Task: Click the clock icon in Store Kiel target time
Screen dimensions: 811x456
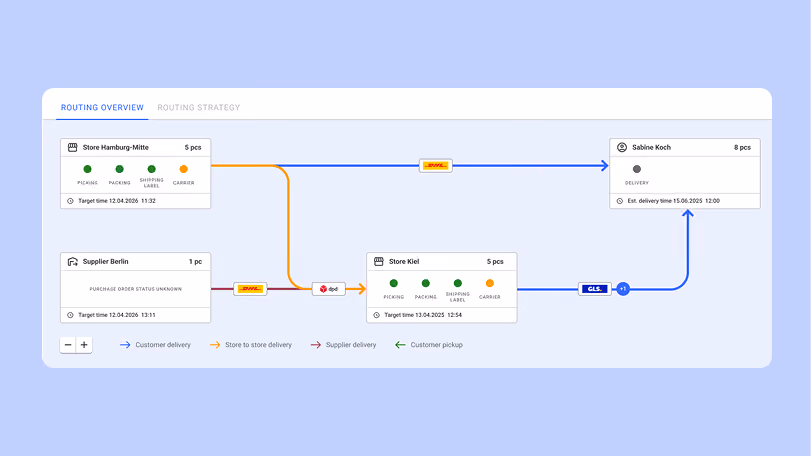Action: 377,315
